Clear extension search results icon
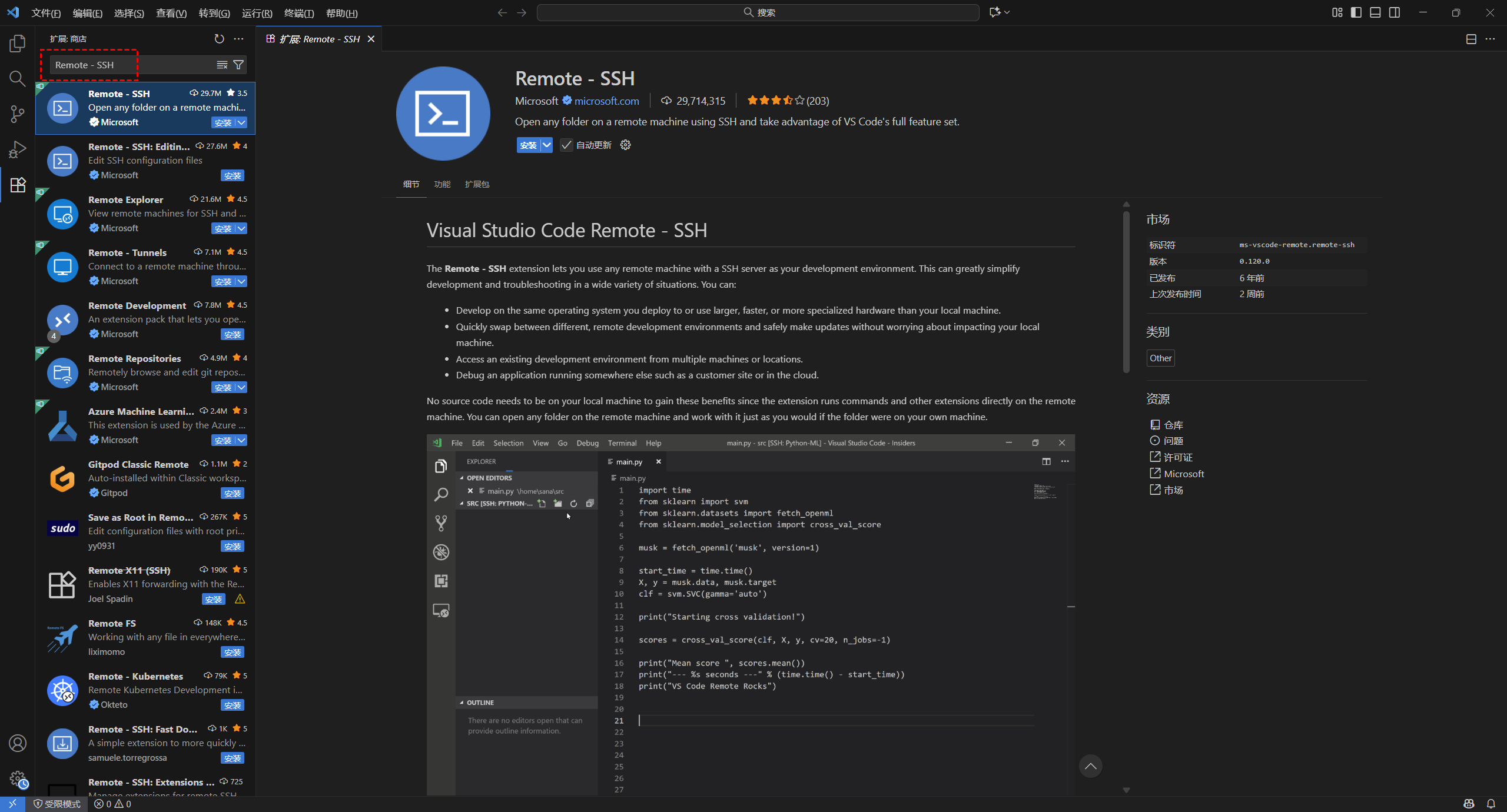Screen dimensions: 1507x812 [x=222, y=65]
